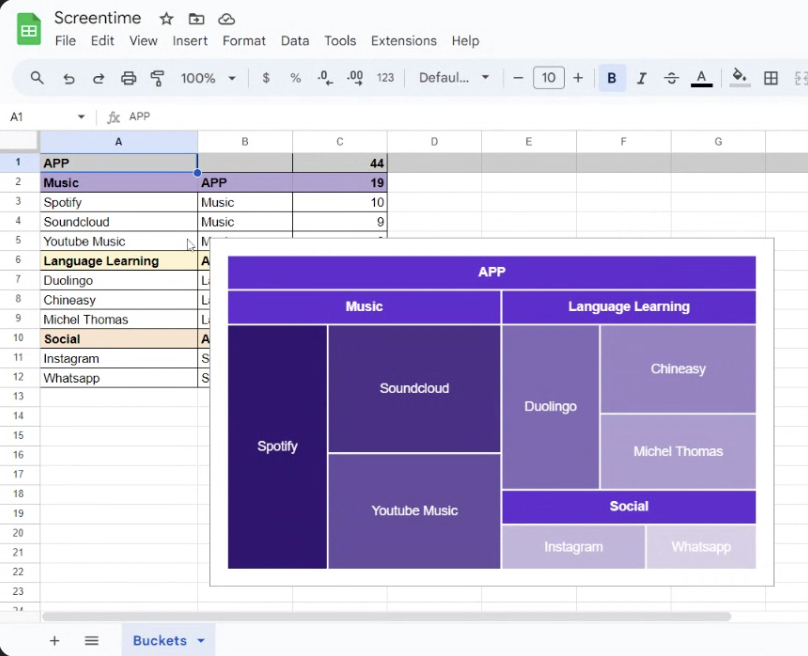Open the Edit menu
This screenshot has width=808, height=656.
click(102, 41)
